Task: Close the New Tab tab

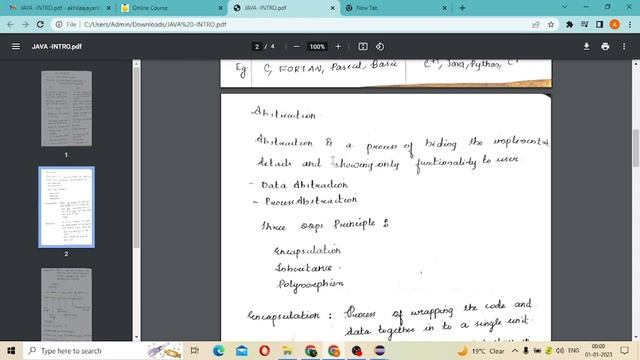Action: pyautogui.click(x=444, y=8)
